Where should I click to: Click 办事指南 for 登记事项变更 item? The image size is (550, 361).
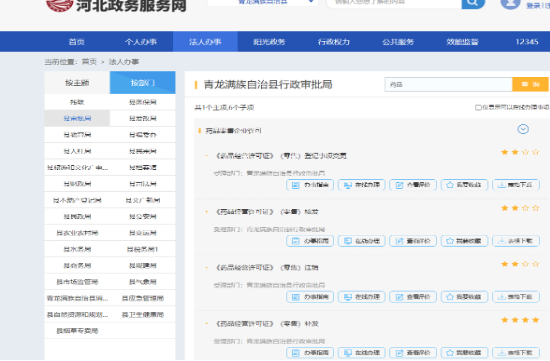point(310,185)
